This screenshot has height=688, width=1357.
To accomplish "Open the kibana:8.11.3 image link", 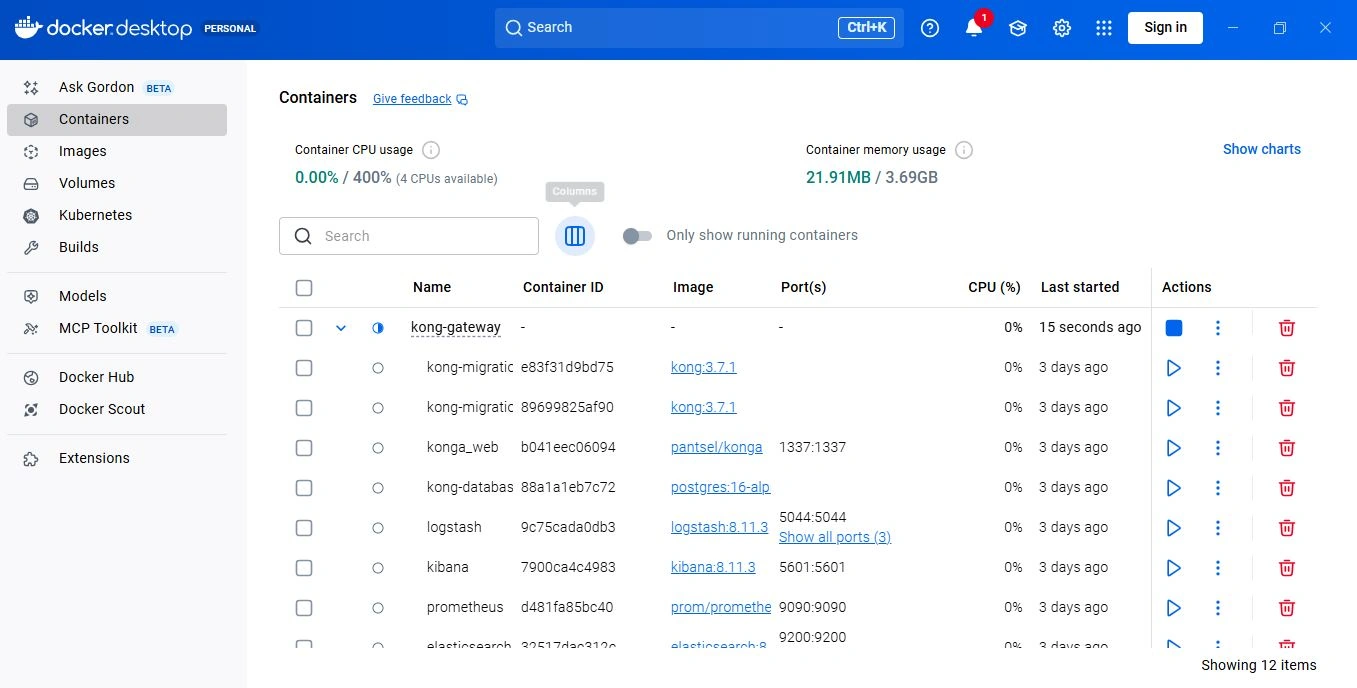I will 713,567.
